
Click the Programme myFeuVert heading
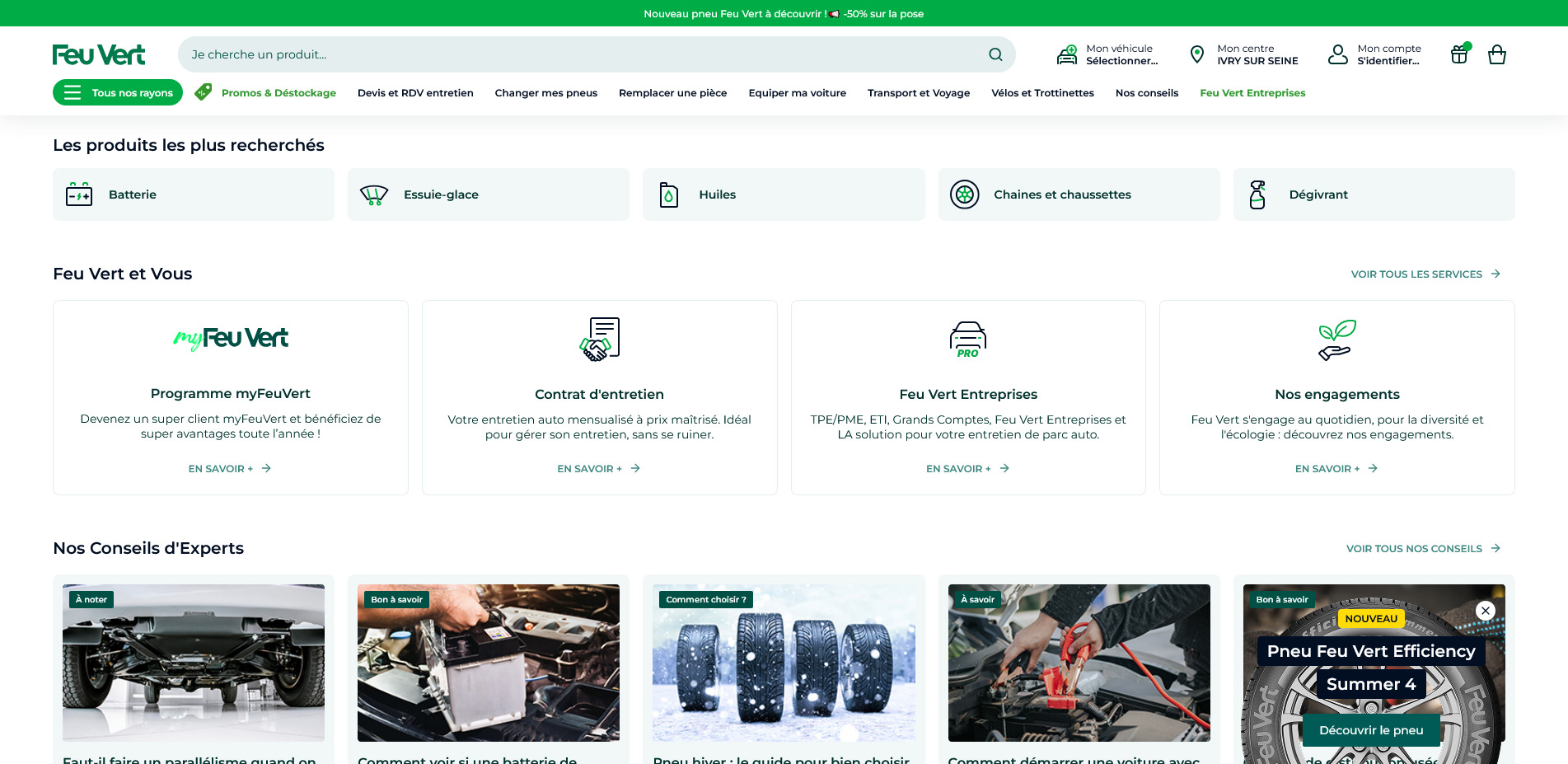pyautogui.click(x=231, y=393)
